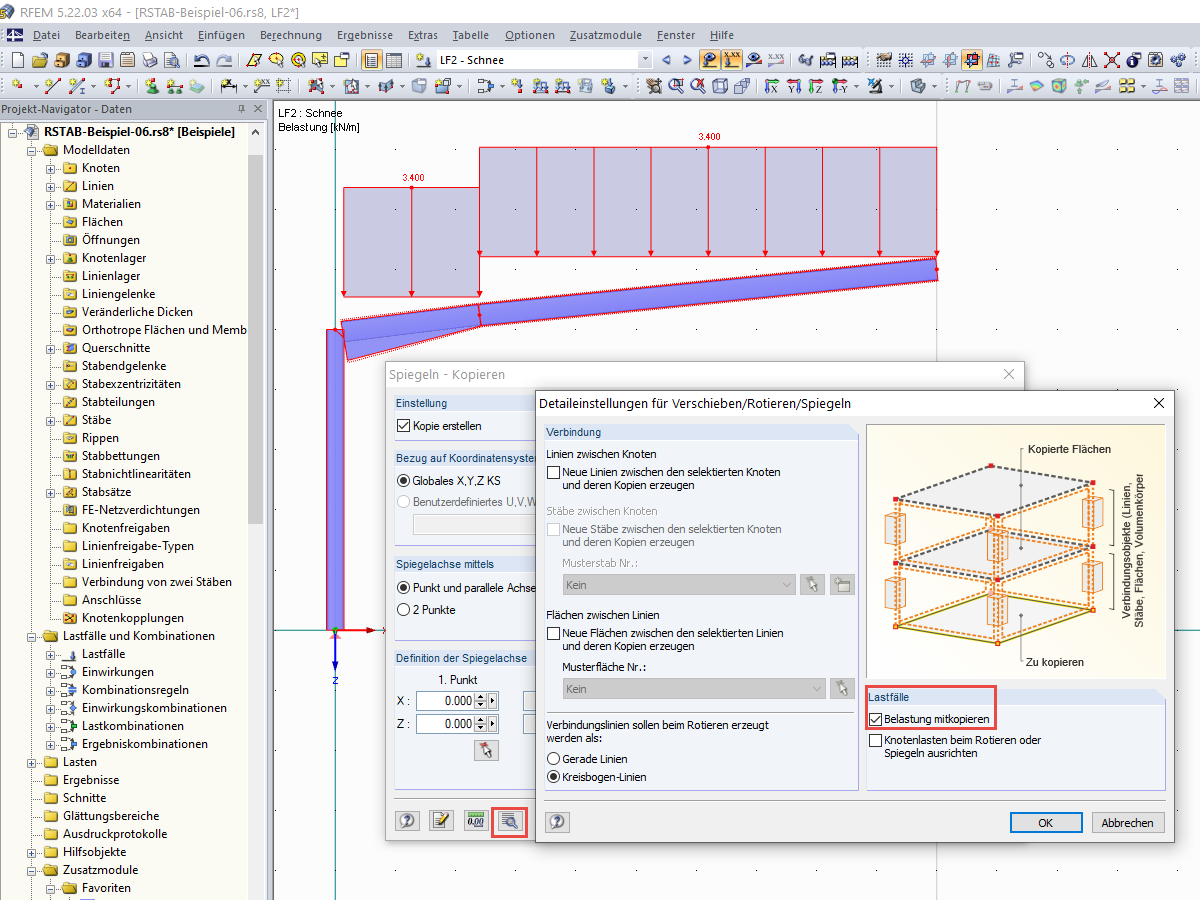The height and width of the screenshot is (900, 1200).
Task: Open the Berechnung menu
Action: point(290,35)
